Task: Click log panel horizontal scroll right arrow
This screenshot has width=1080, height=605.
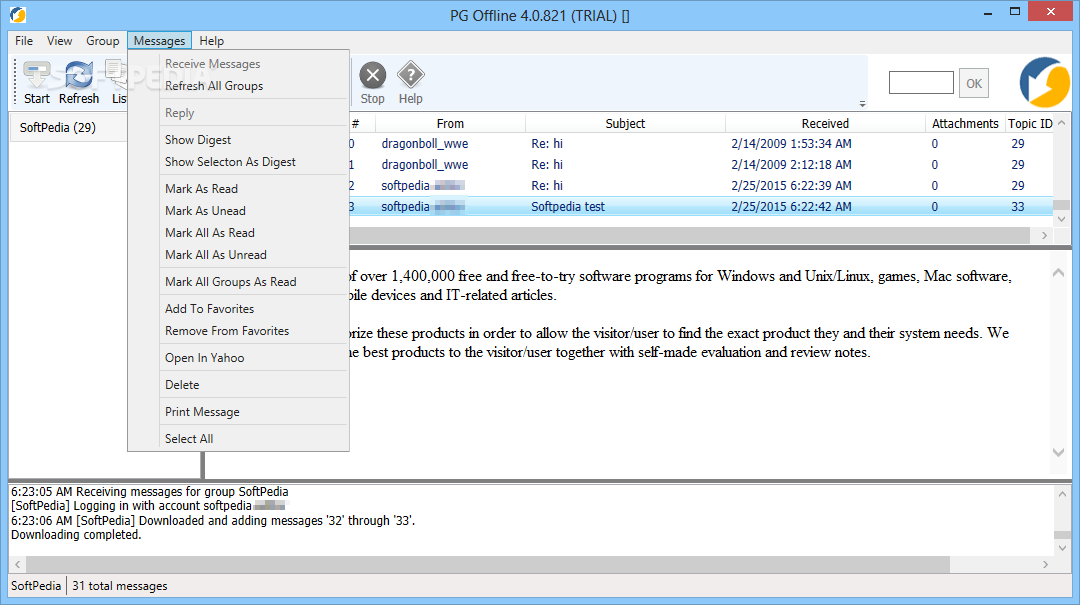Action: click(x=1046, y=564)
